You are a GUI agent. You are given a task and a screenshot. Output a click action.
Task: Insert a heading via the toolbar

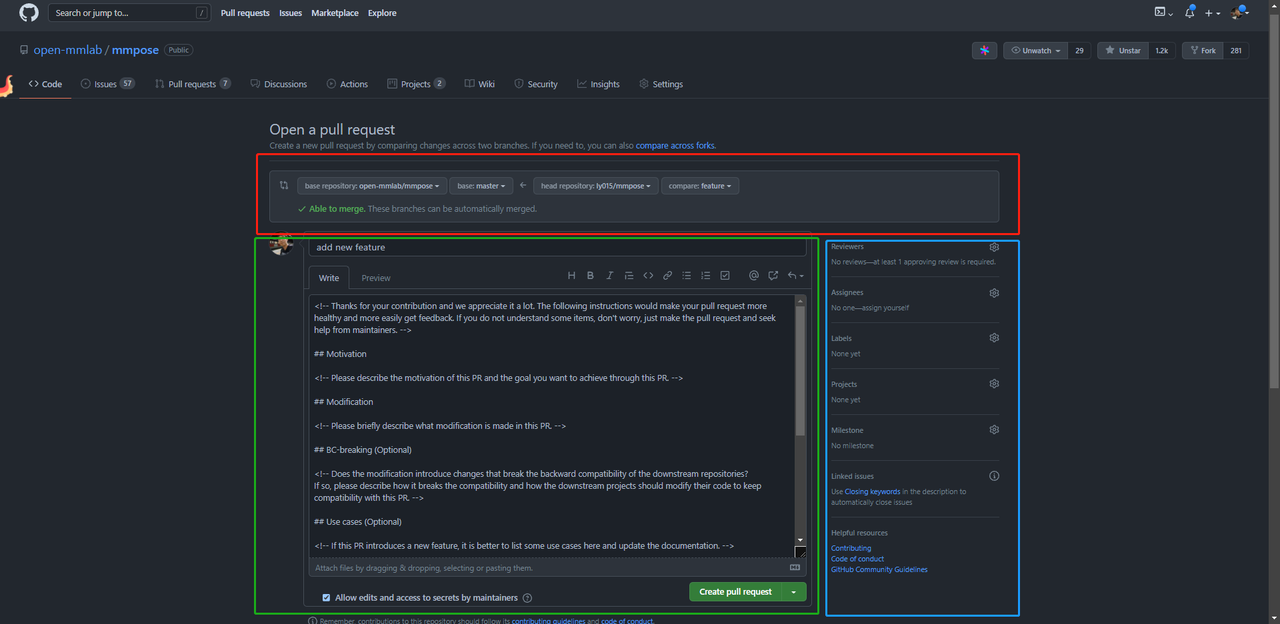(572, 276)
